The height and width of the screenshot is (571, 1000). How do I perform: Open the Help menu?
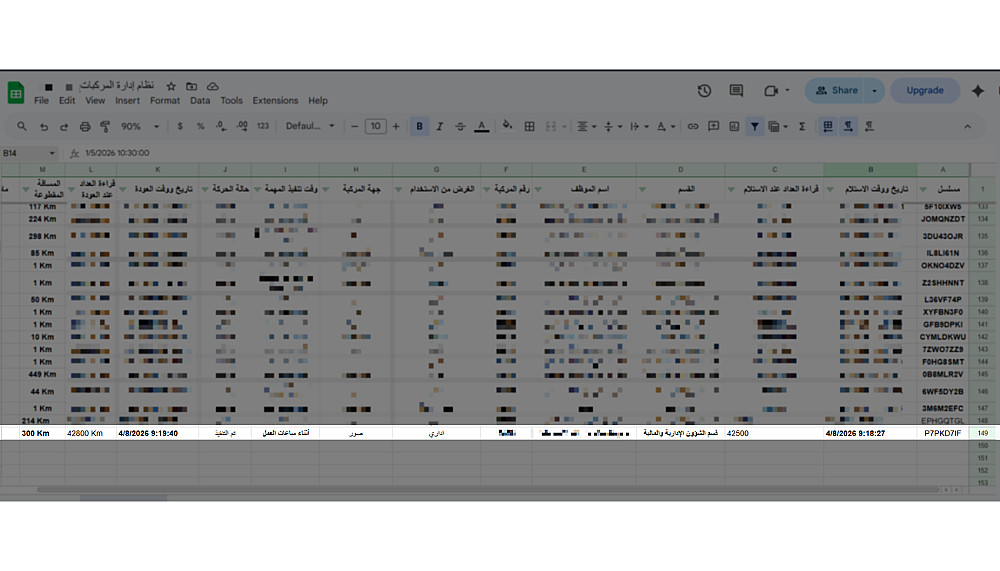(x=318, y=101)
